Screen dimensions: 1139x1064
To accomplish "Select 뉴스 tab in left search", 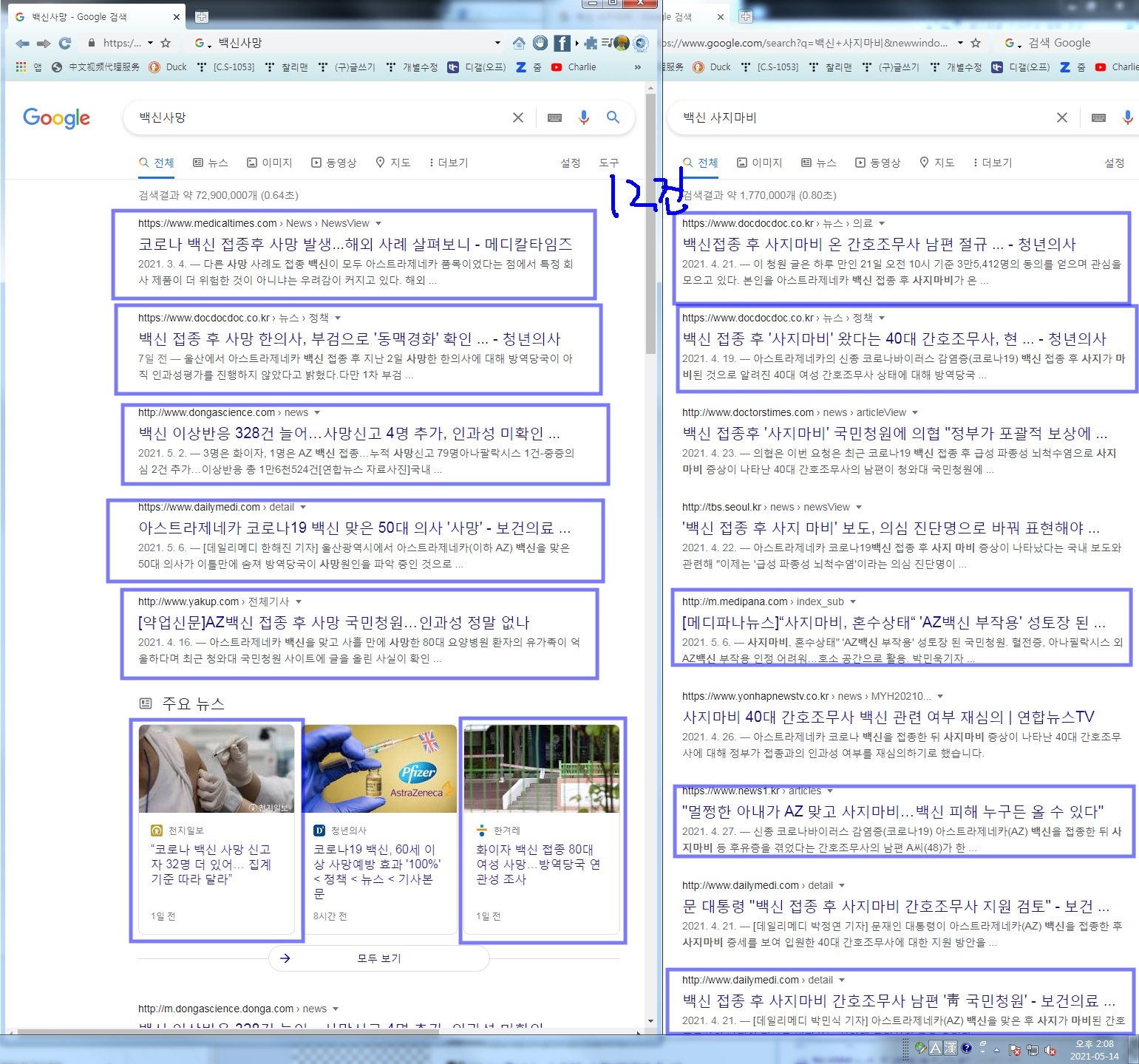I will (211, 163).
